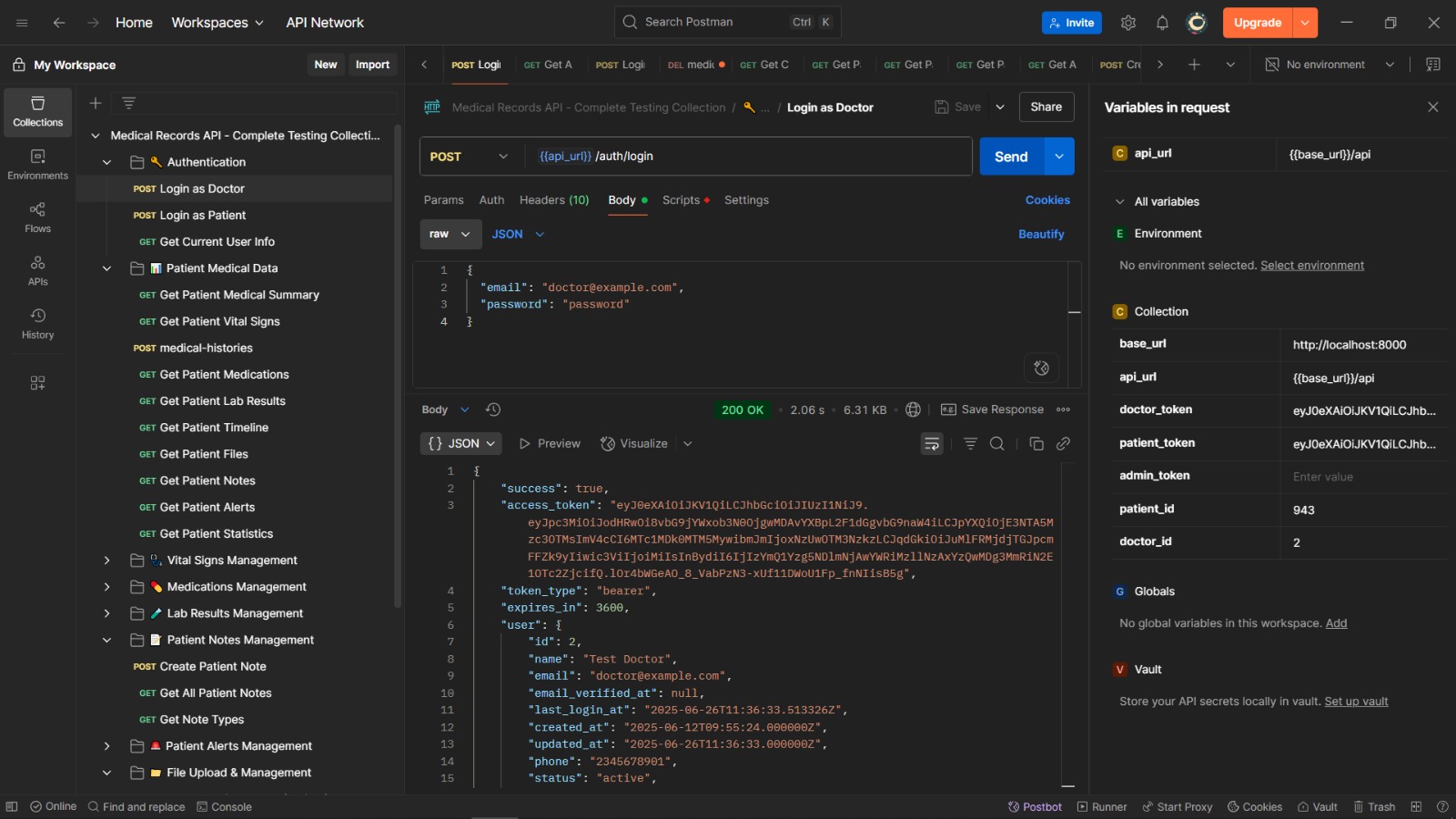Open the raw body type dropdown
The height and width of the screenshot is (819, 1456).
point(450,234)
